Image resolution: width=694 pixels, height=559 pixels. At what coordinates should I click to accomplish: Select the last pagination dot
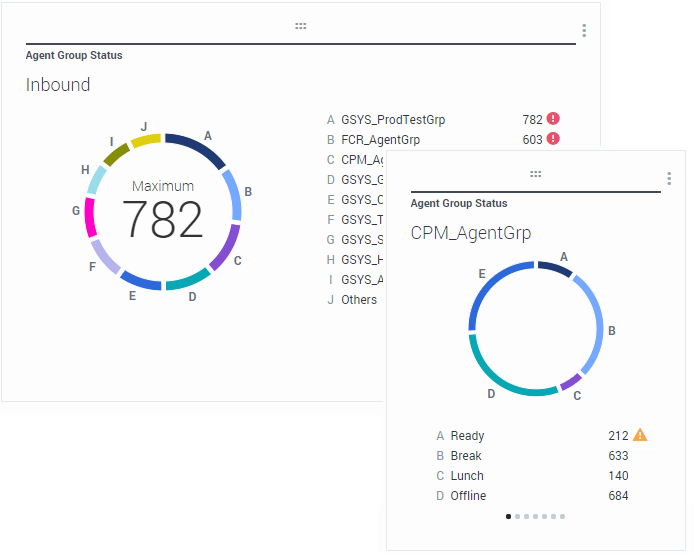[563, 517]
